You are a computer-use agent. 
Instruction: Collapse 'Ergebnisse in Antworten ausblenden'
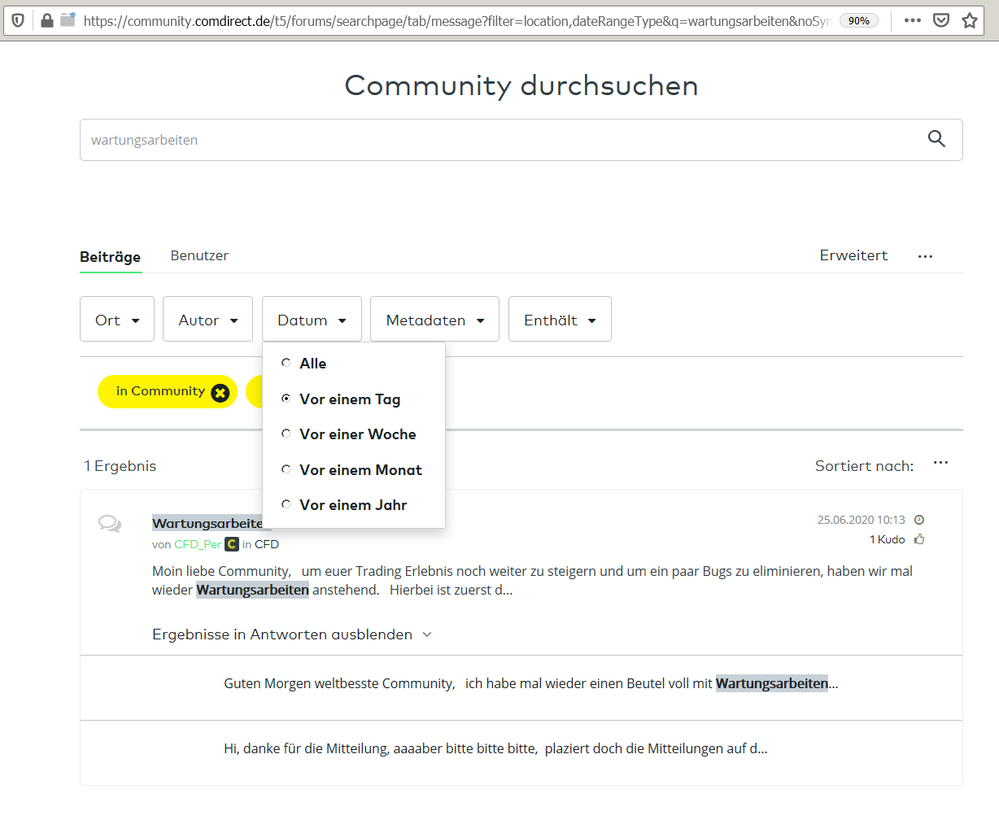tap(291, 635)
